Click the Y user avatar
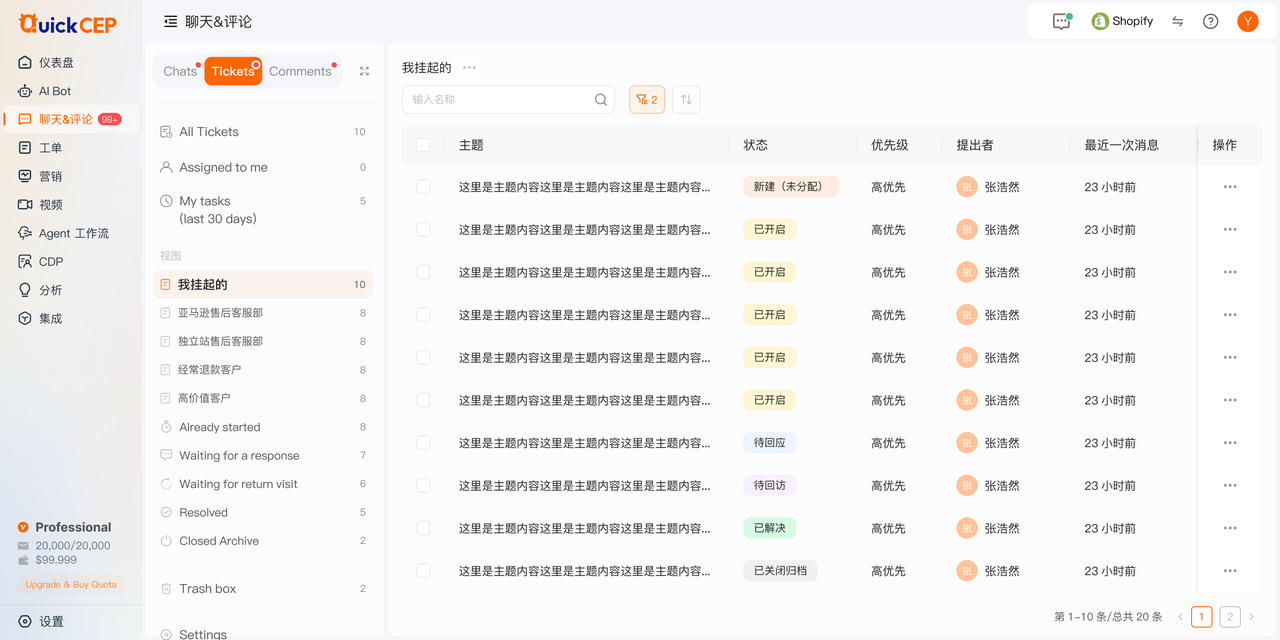1280x640 pixels. [1247, 21]
